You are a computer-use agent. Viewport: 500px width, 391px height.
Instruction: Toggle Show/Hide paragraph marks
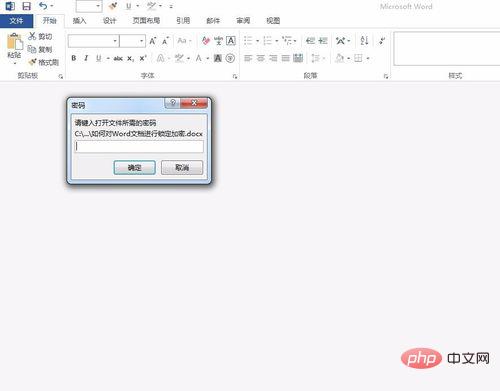(x=382, y=41)
